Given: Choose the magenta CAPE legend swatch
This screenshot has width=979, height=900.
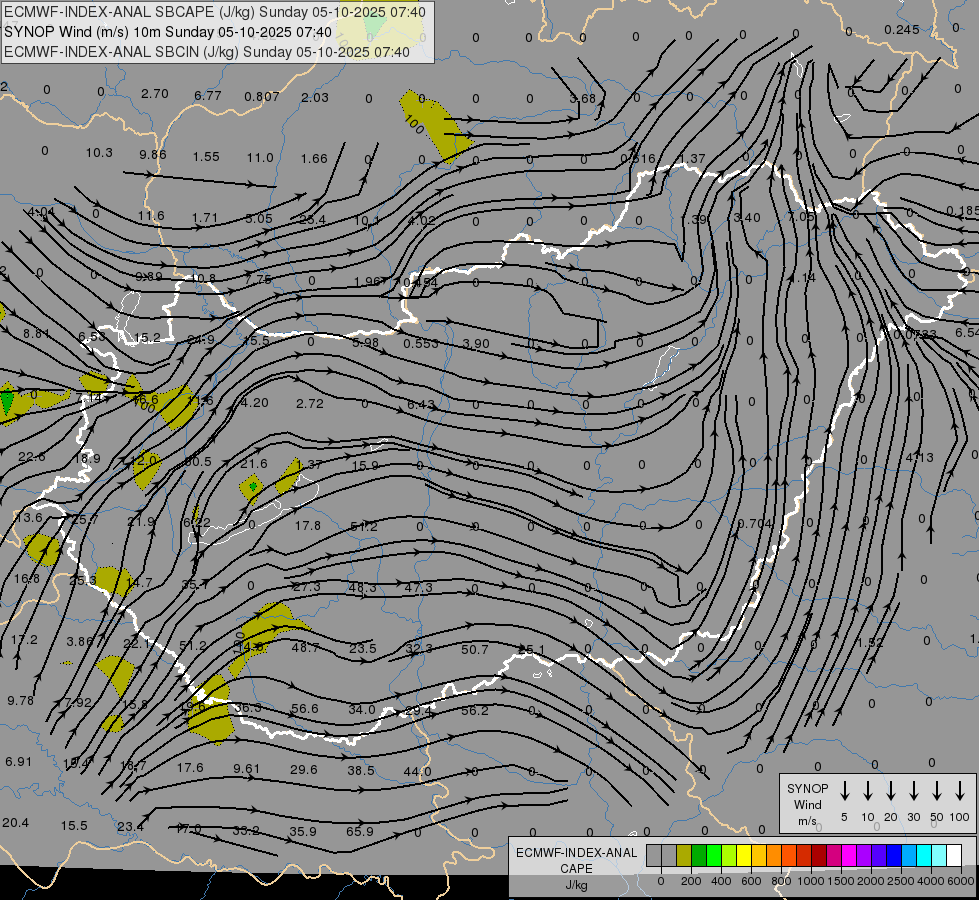Looking at the screenshot, I should click(x=849, y=855).
